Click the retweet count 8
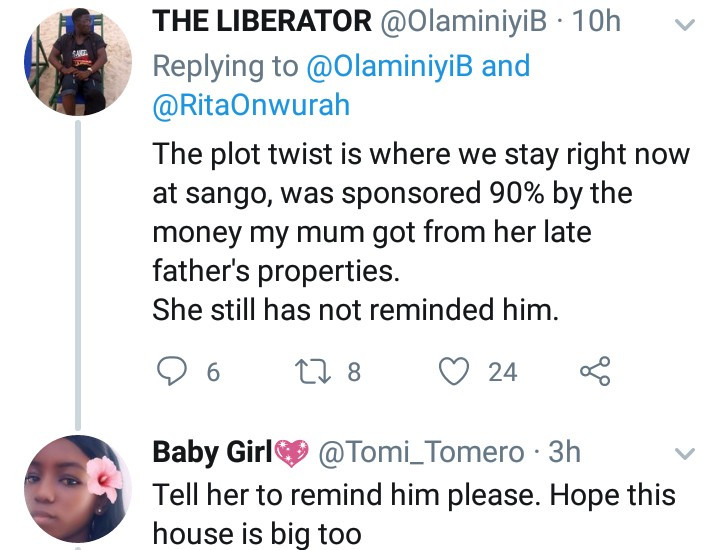Image resolution: width=720 pixels, height=550 pixels. click(353, 372)
